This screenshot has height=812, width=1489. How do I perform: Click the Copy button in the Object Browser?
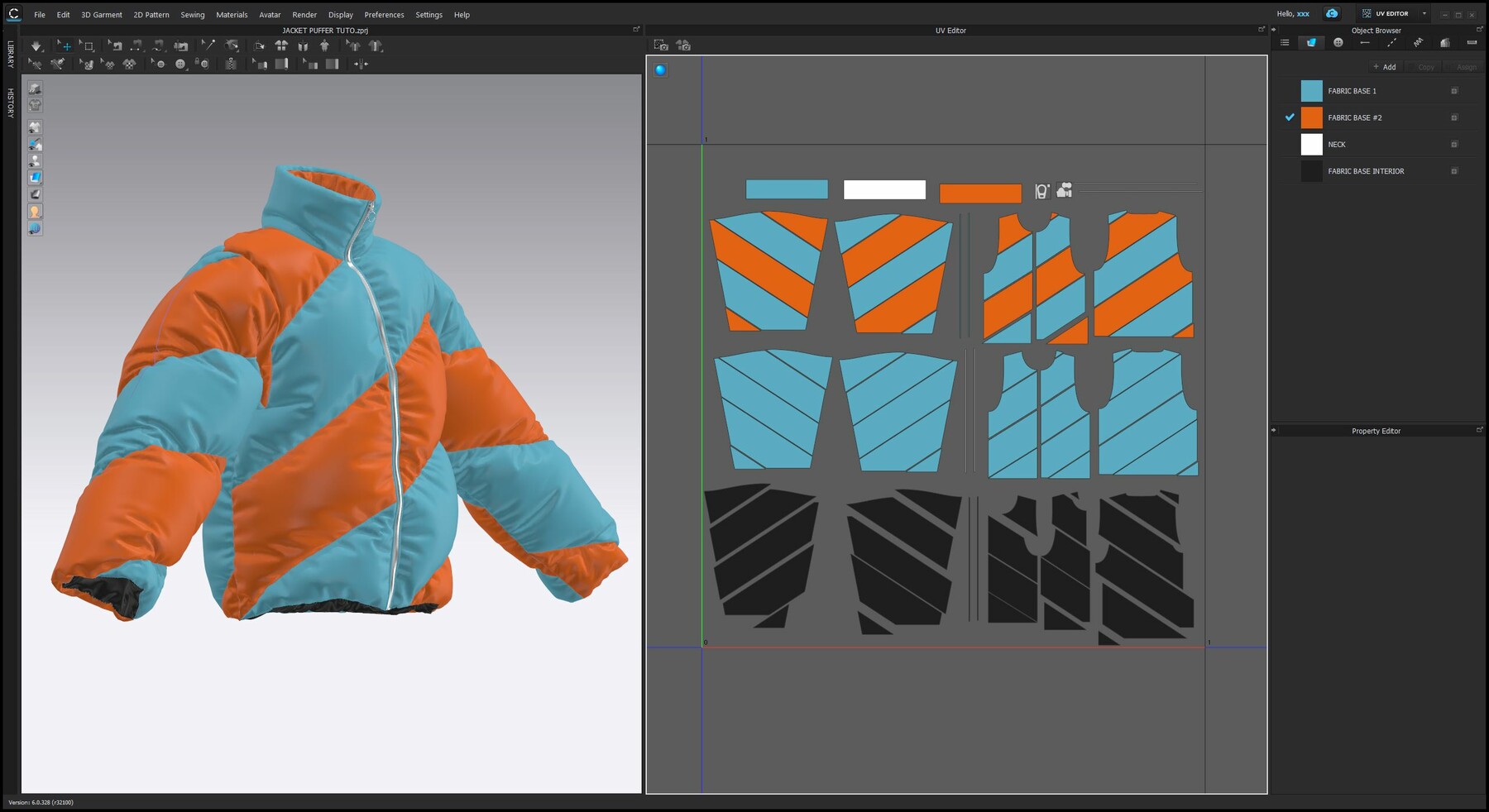1425,67
